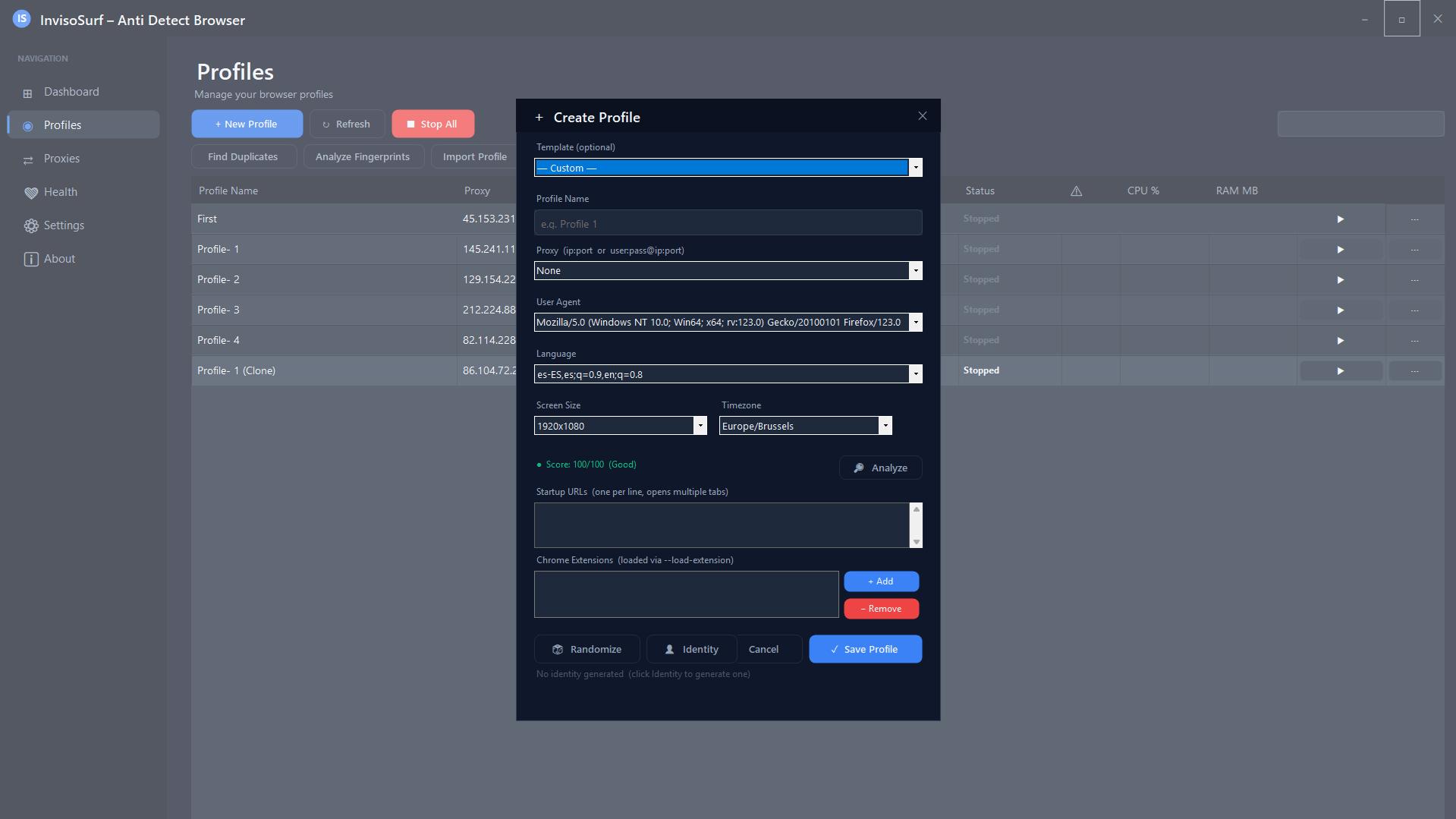Image resolution: width=1456 pixels, height=819 pixels.
Task: Start Profile- 2 with its play icon
Action: click(1340, 280)
